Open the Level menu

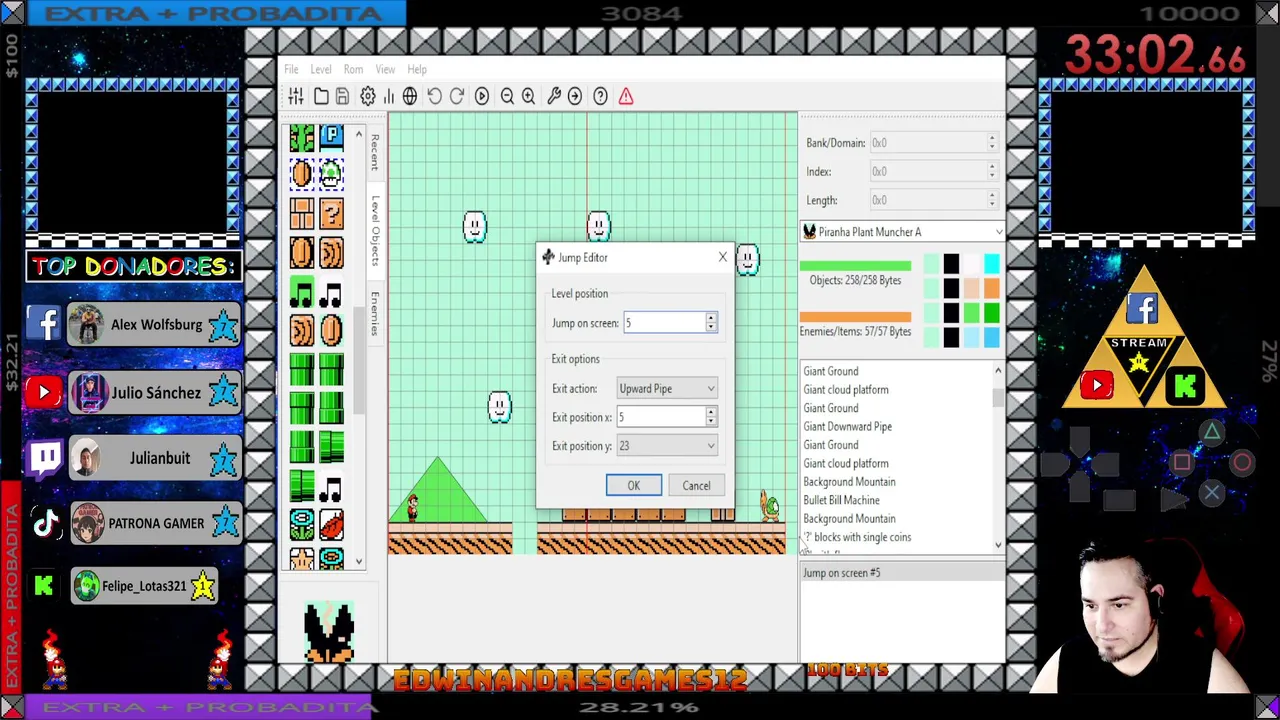tap(321, 69)
